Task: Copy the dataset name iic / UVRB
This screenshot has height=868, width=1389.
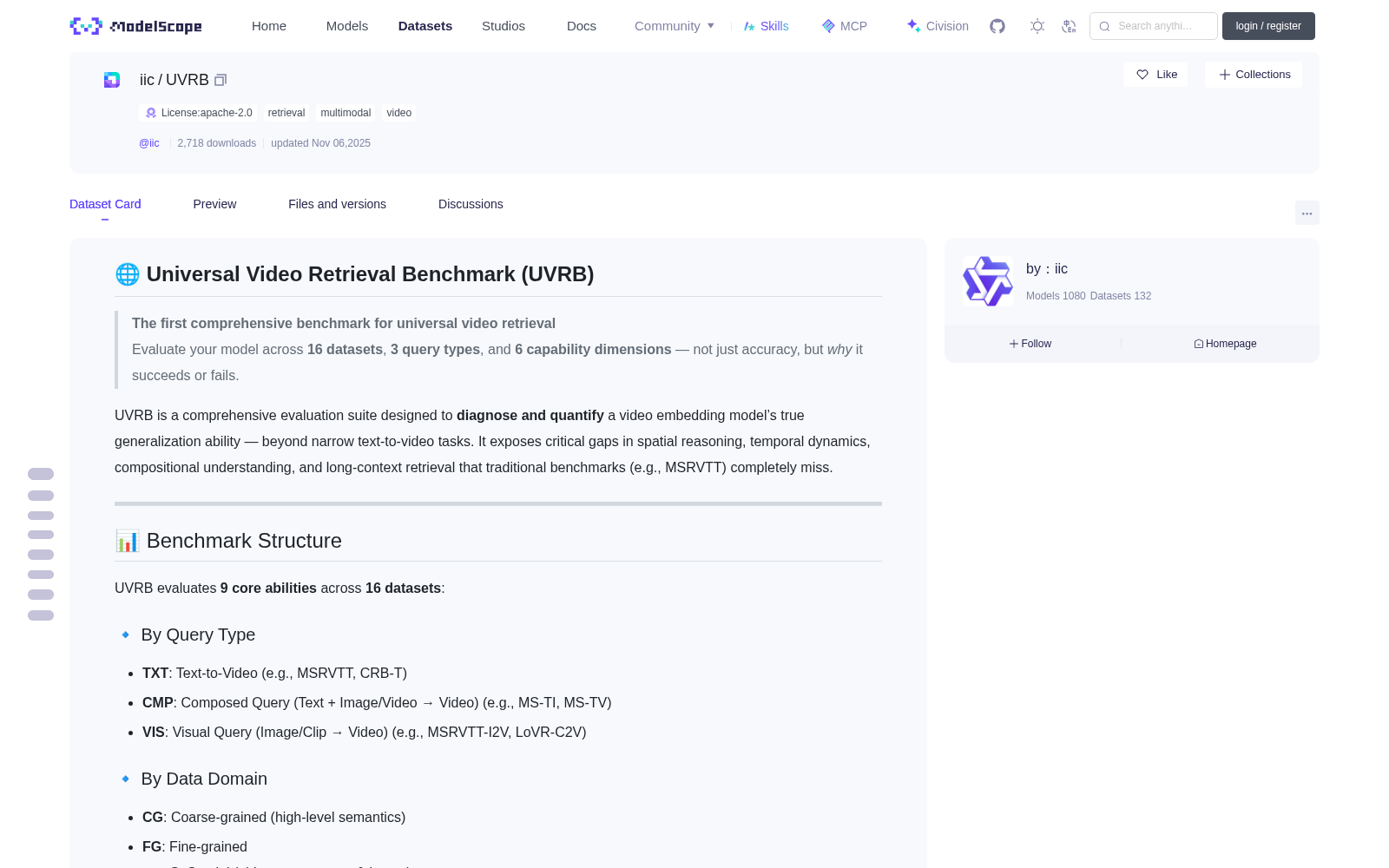Action: [x=221, y=80]
